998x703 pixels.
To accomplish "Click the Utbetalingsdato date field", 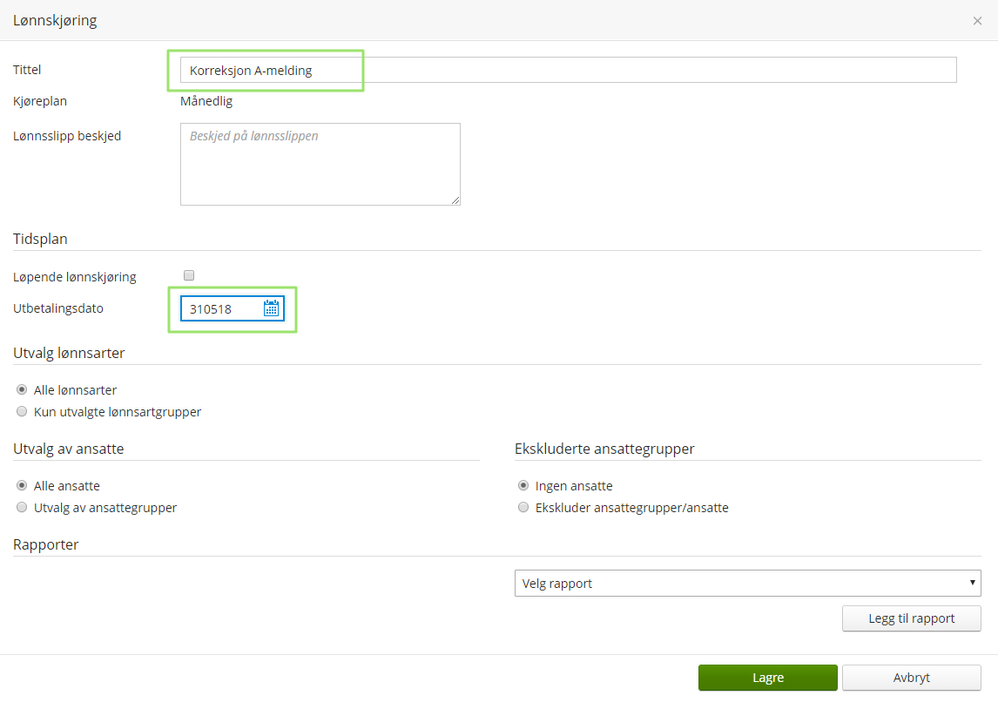I will (x=223, y=309).
